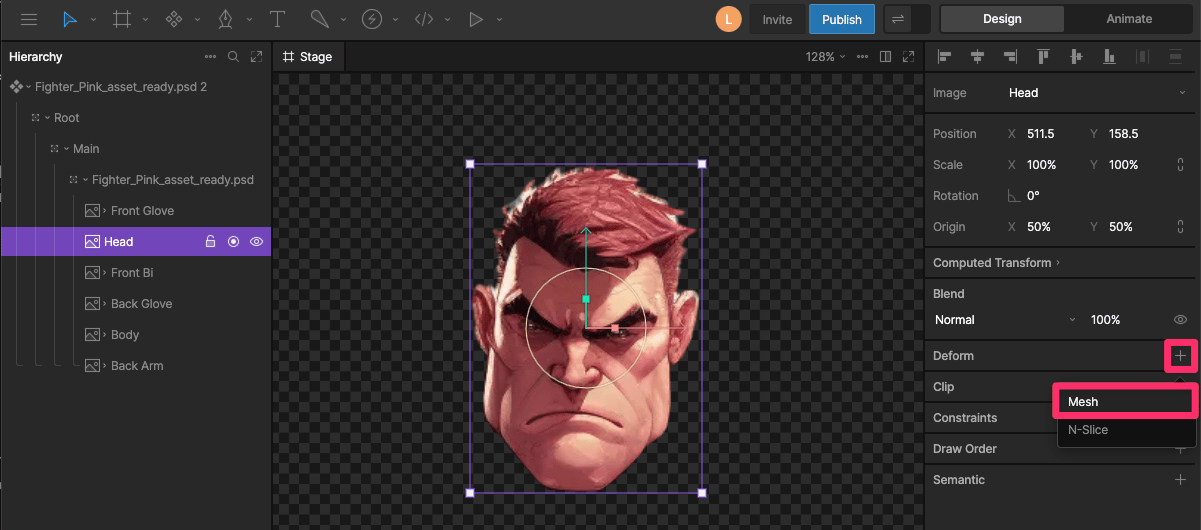Select Back Arm layer in hierarchy
Image resolution: width=1201 pixels, height=530 pixels.
[x=137, y=366]
